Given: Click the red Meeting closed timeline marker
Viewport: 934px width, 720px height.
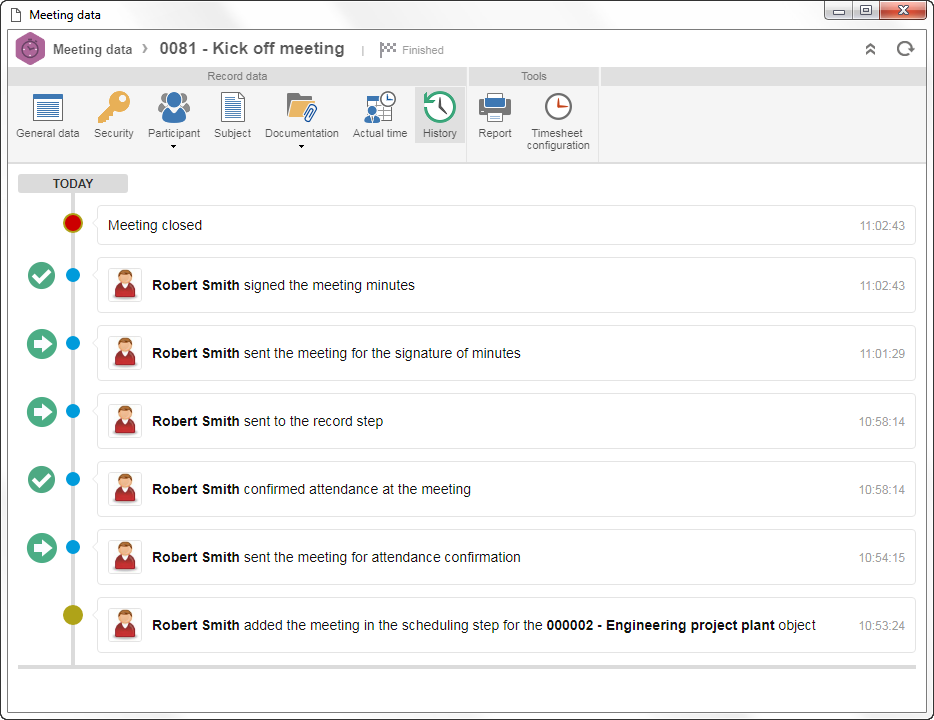Looking at the screenshot, I should click(73, 223).
